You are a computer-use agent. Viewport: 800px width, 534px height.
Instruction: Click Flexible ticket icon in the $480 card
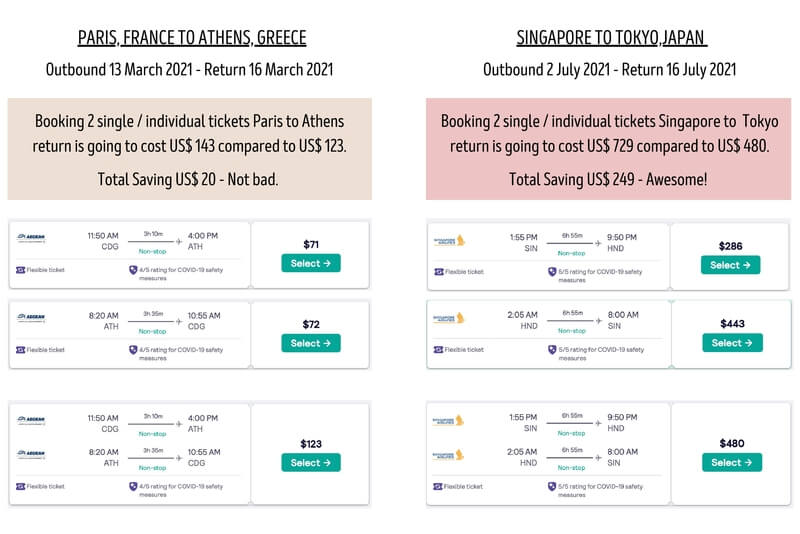click(438, 486)
